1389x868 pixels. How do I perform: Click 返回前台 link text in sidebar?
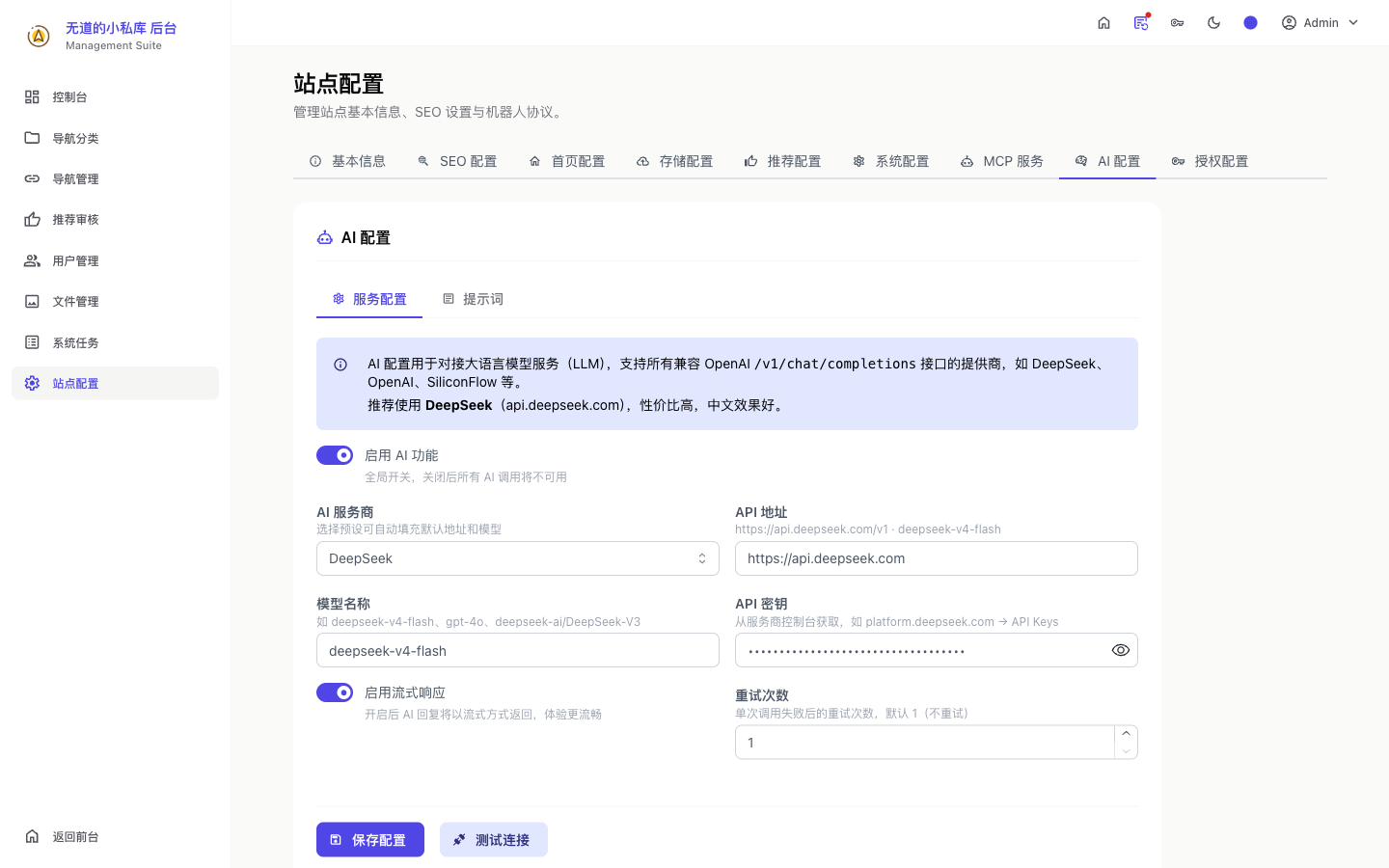tap(76, 837)
